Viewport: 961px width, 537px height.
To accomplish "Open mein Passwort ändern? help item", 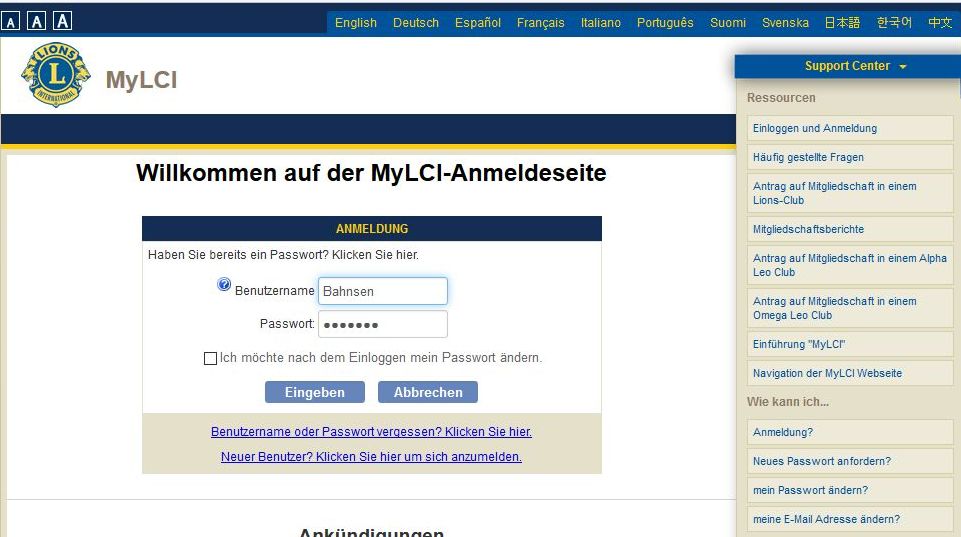I will pos(850,490).
